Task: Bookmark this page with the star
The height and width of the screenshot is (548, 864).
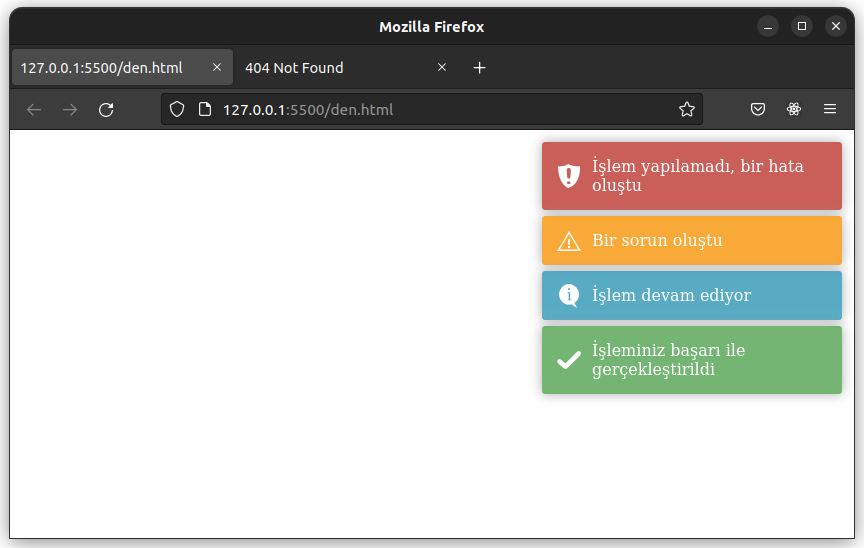Action: click(687, 109)
